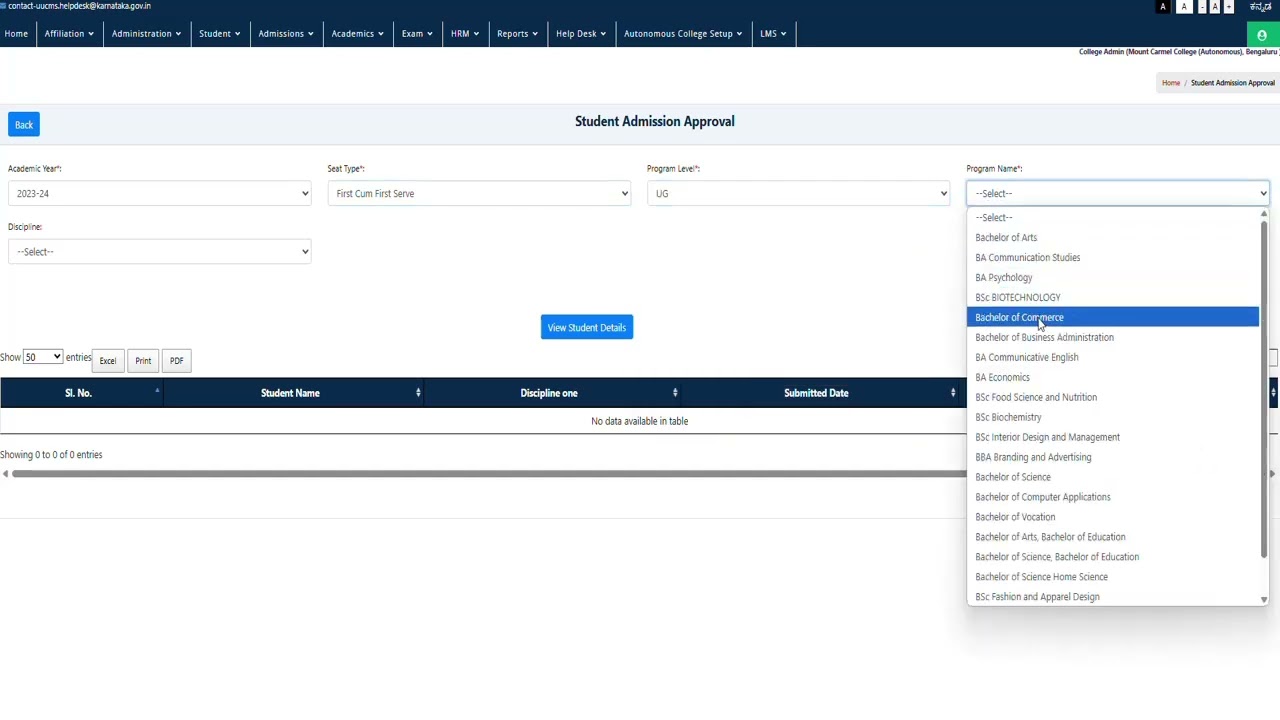Open Help Desk menu
The height and width of the screenshot is (720, 1280).
tap(580, 34)
